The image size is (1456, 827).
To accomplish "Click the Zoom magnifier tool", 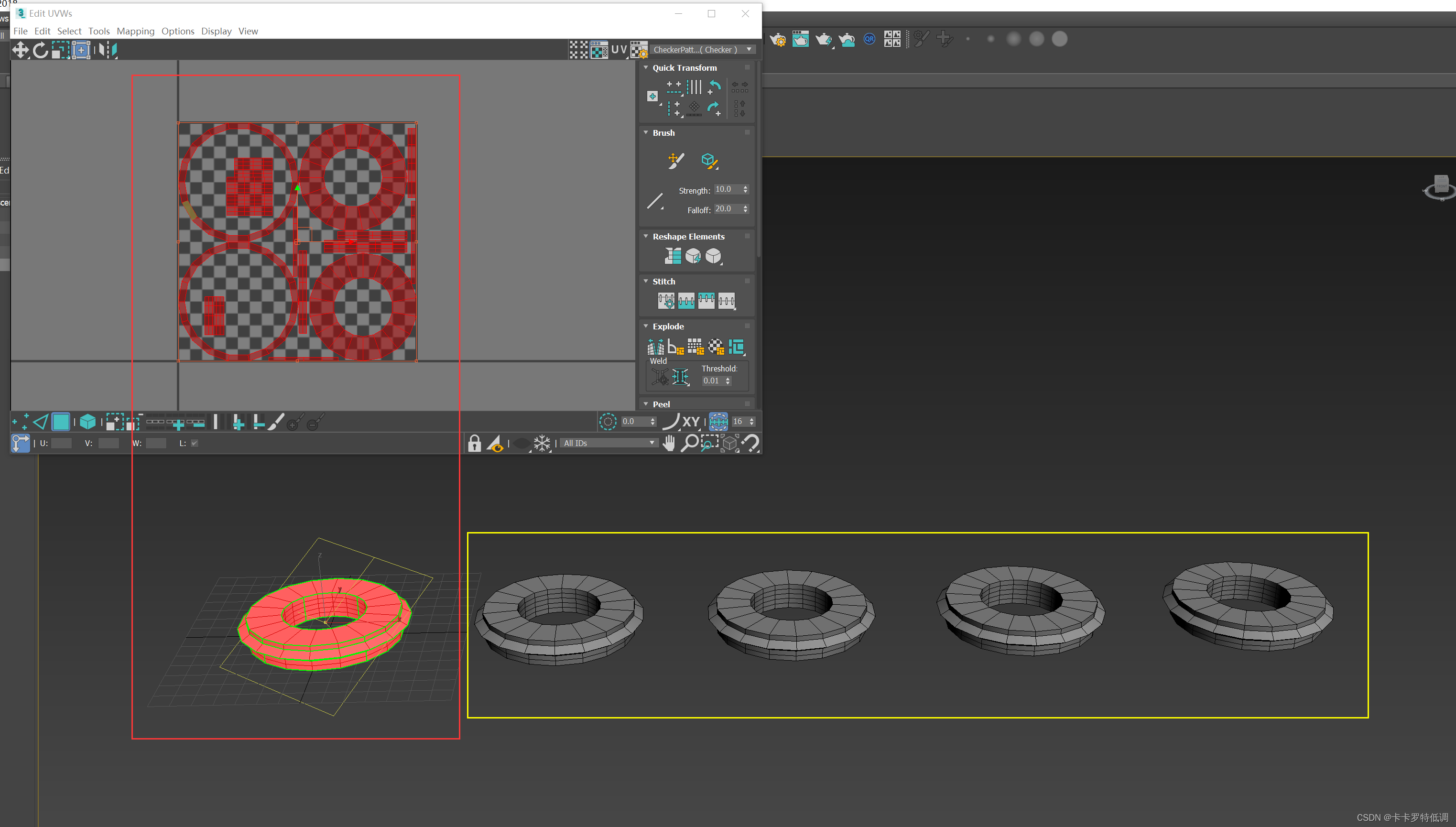I will [x=689, y=443].
